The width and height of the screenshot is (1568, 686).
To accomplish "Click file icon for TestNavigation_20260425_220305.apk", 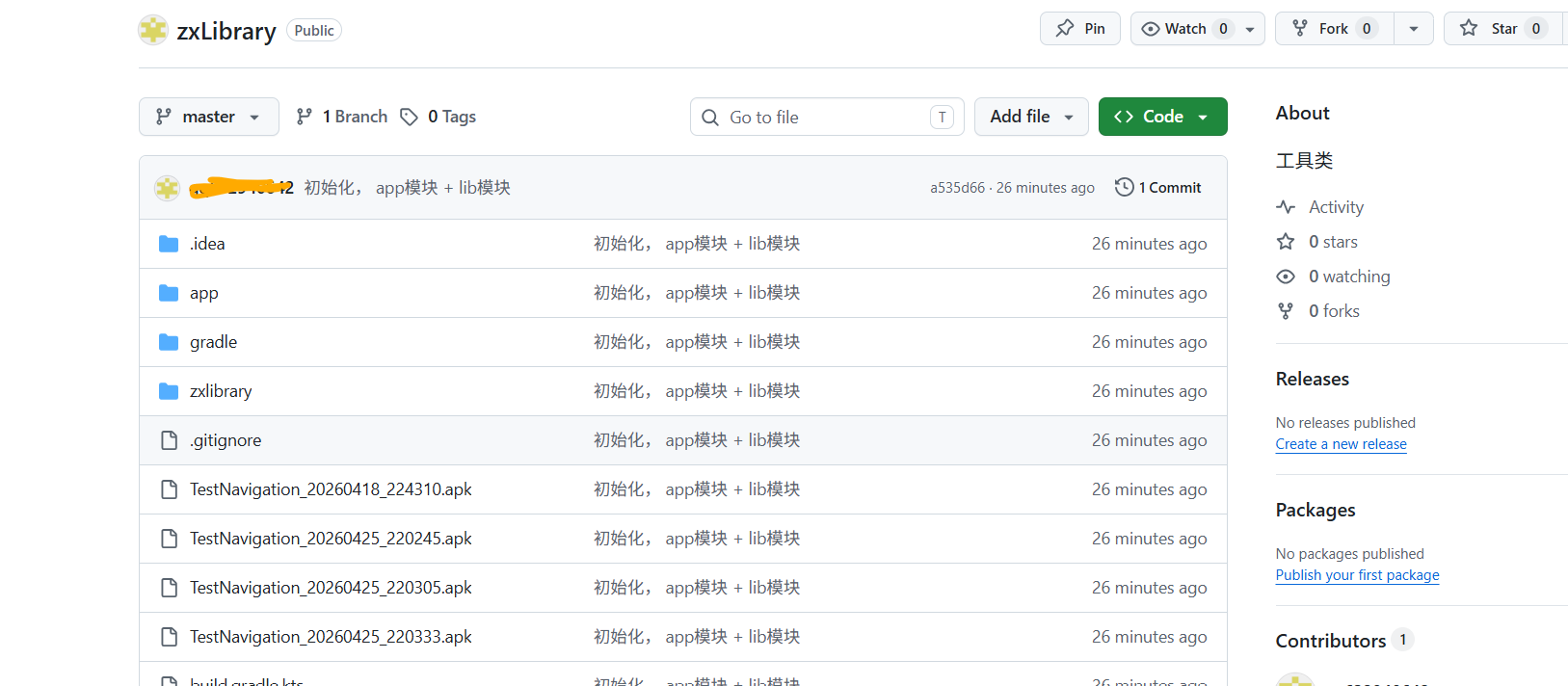I will 169,588.
